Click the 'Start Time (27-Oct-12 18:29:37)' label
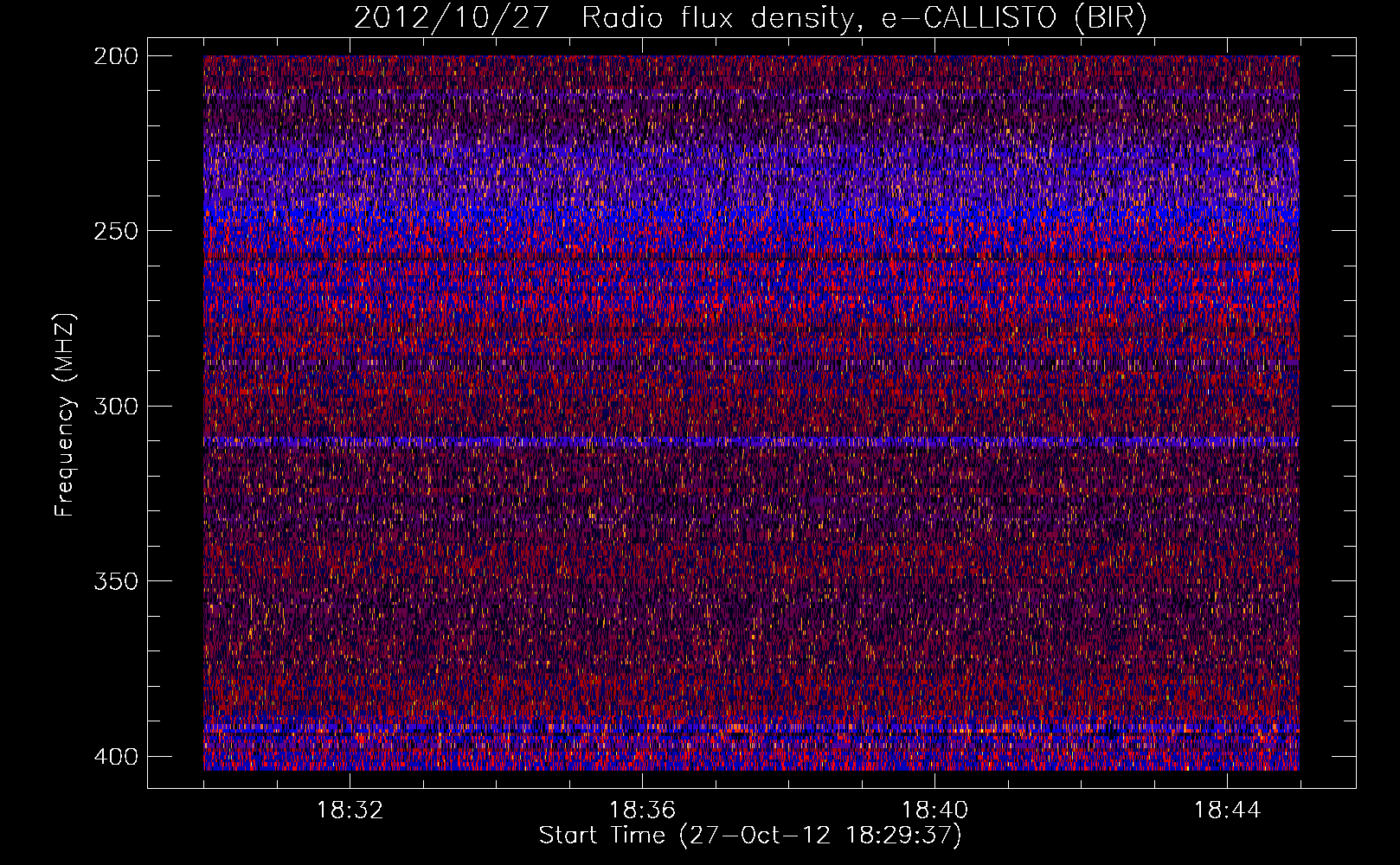The width and height of the screenshot is (1400, 865). pos(750,836)
